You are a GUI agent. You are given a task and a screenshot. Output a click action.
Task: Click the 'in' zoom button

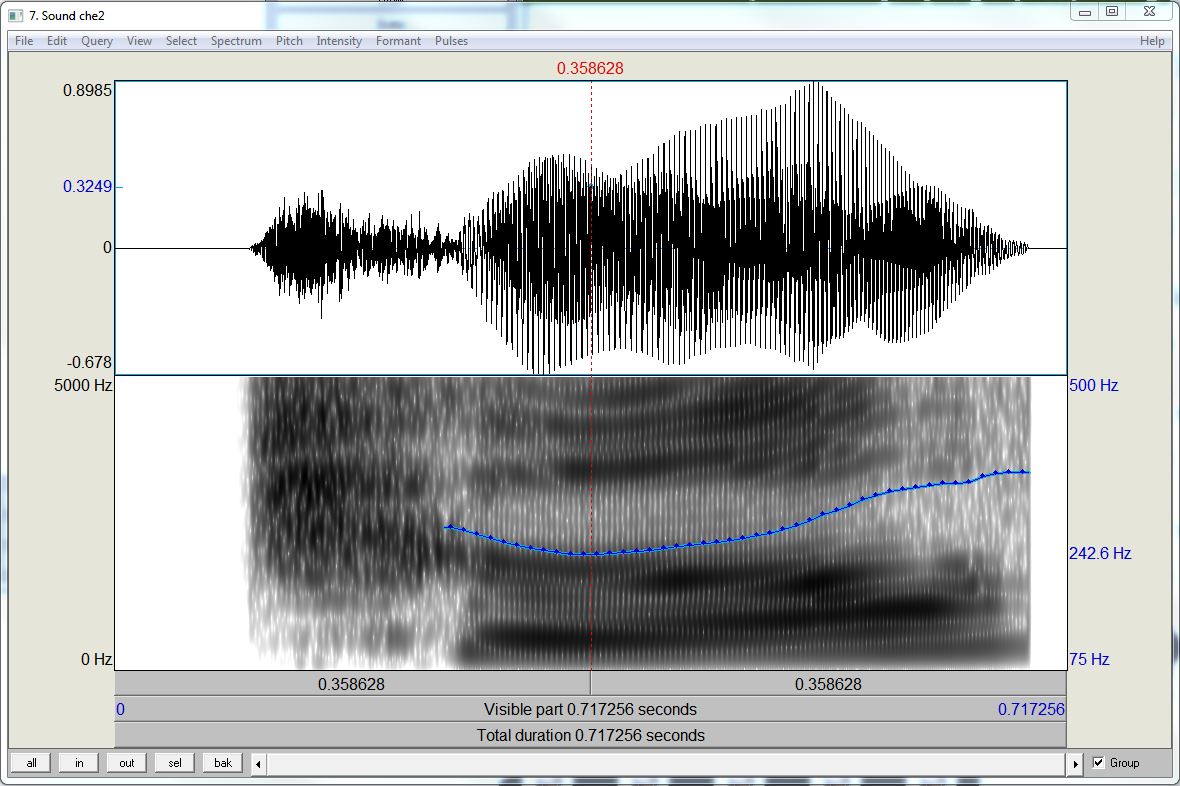(79, 763)
